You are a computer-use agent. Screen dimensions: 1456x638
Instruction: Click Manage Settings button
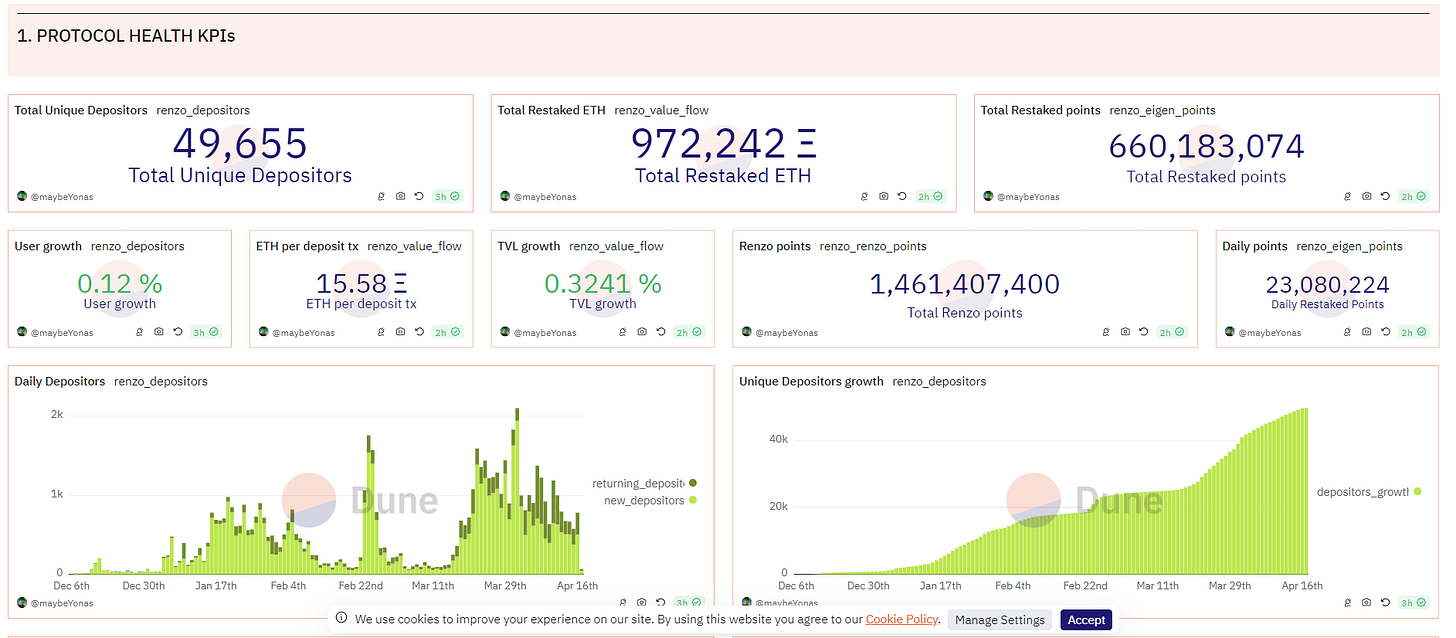click(x=1000, y=620)
